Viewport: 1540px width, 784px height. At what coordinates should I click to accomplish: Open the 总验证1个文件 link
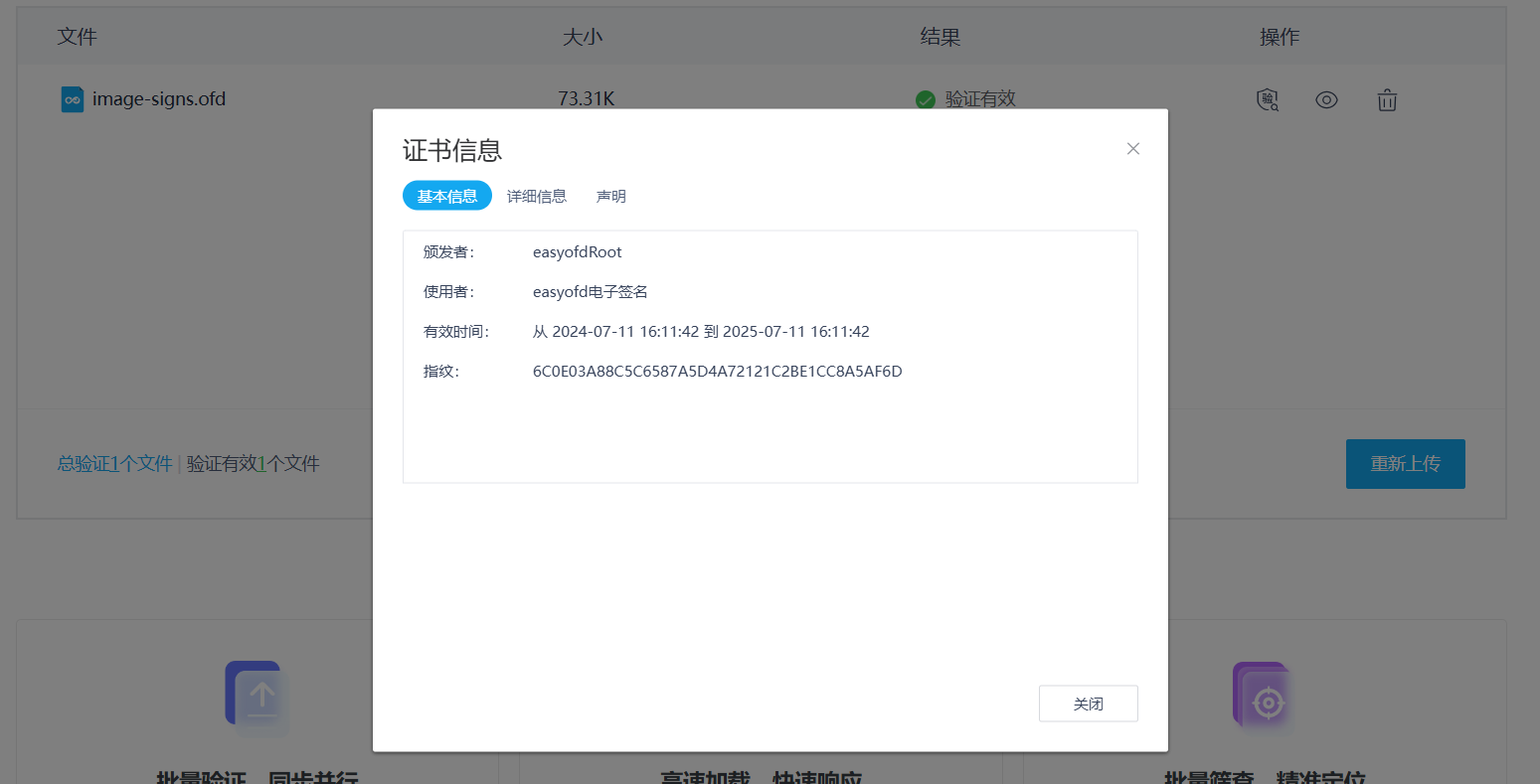(113, 463)
